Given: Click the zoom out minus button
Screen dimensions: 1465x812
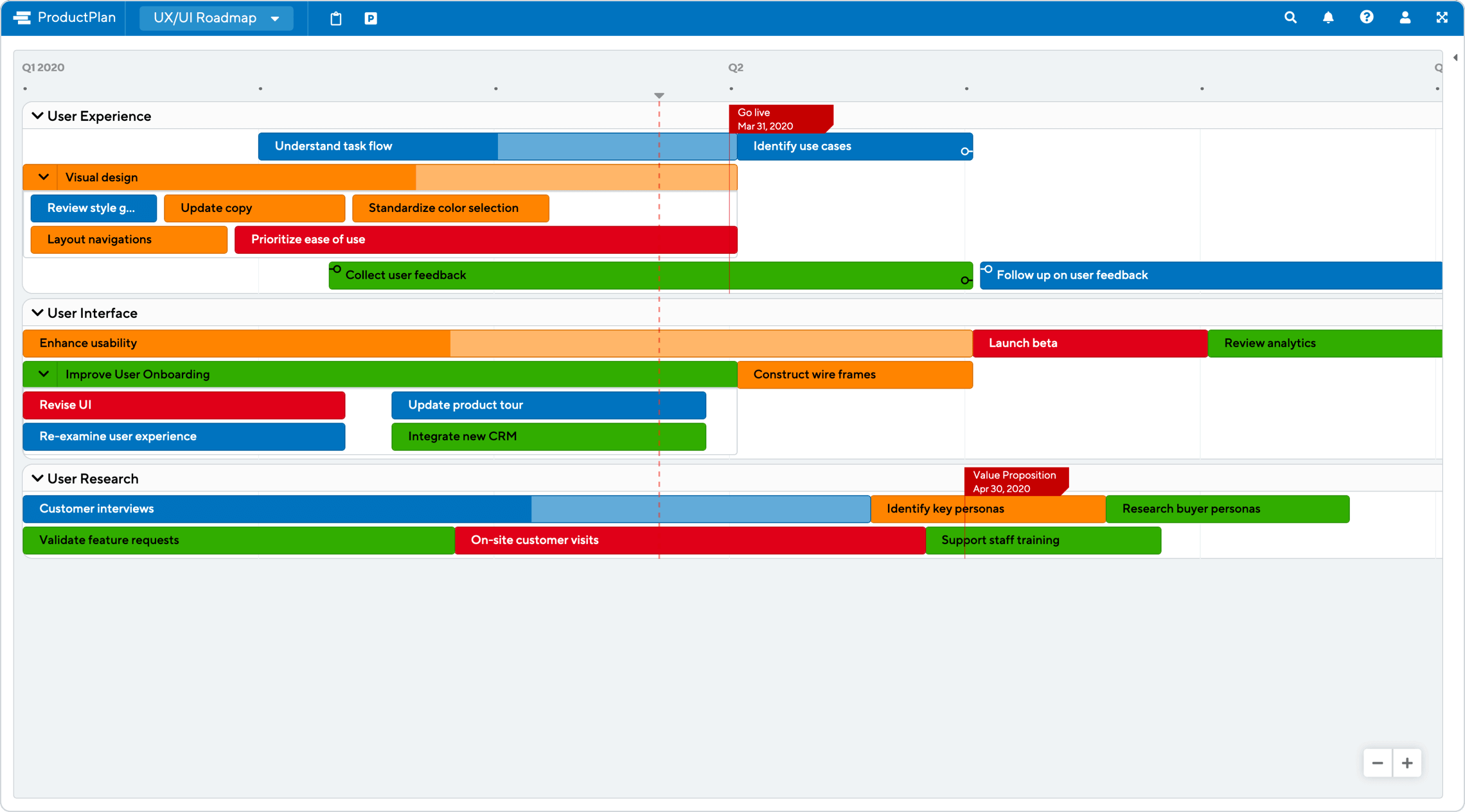Looking at the screenshot, I should point(1377,762).
